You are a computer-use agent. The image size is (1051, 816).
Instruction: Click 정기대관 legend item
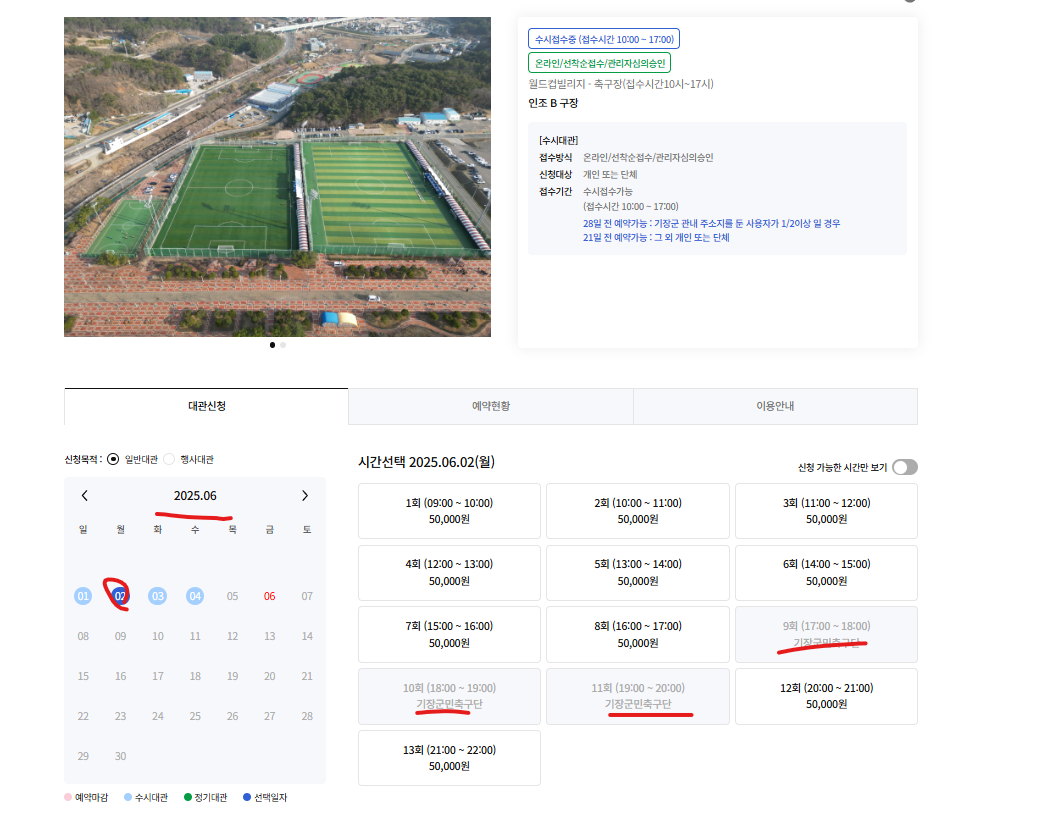pyautogui.click(x=206, y=797)
